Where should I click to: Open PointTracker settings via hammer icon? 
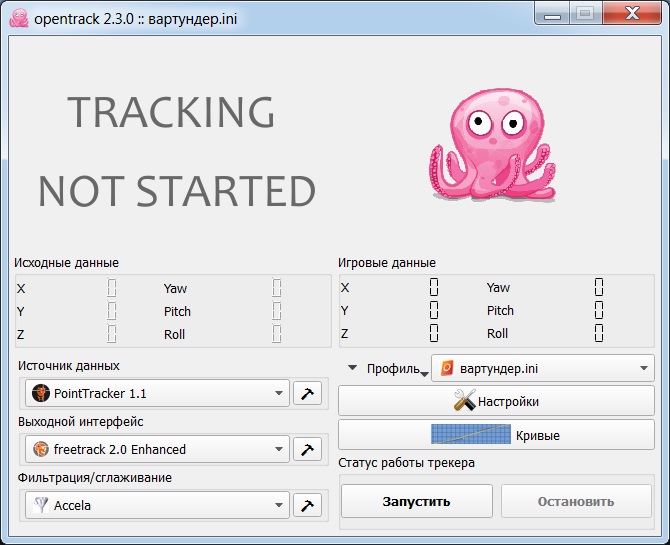(x=307, y=393)
